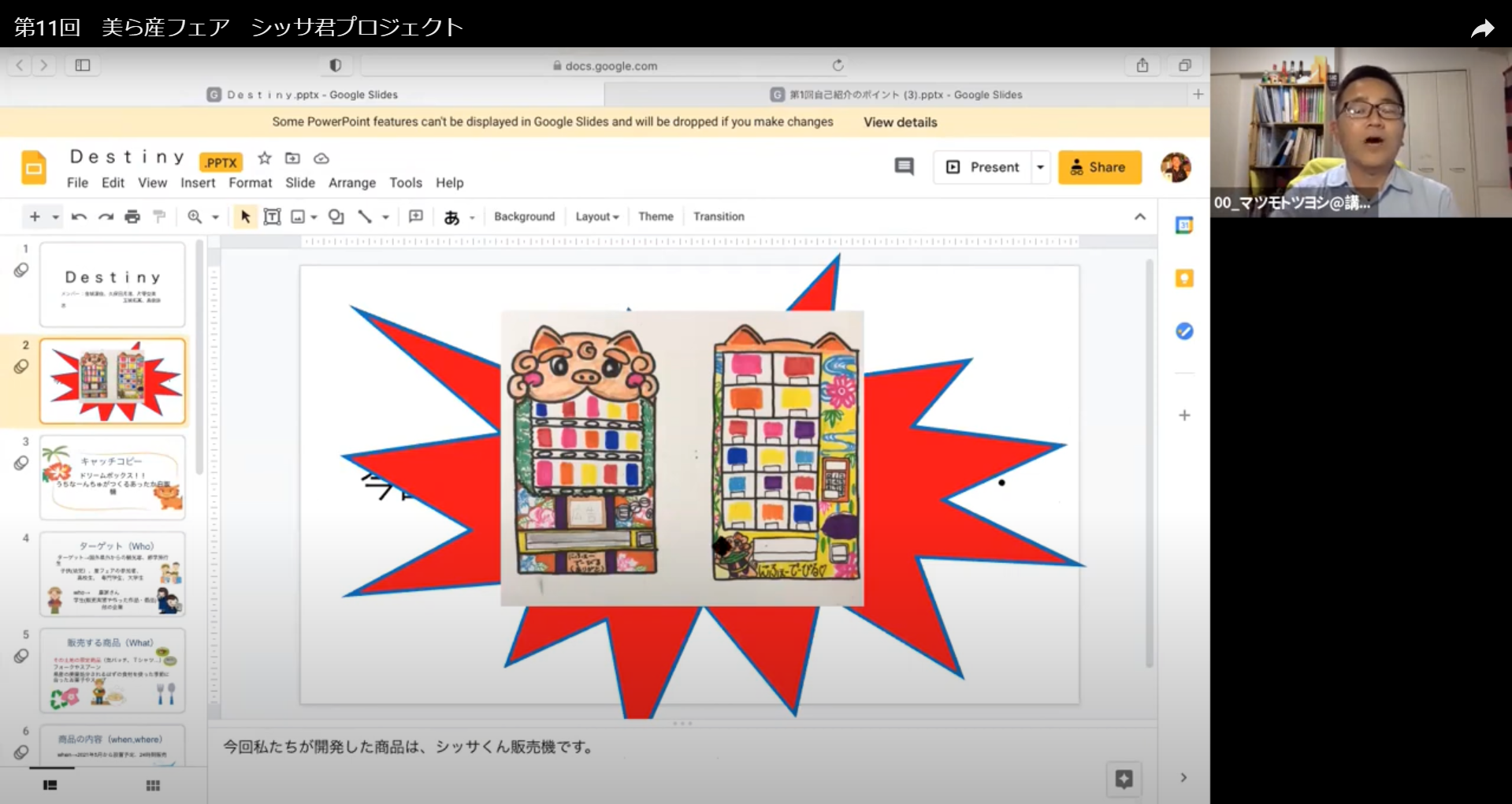Click the YouTube share arrow
1512x804 pixels.
tap(1482, 29)
